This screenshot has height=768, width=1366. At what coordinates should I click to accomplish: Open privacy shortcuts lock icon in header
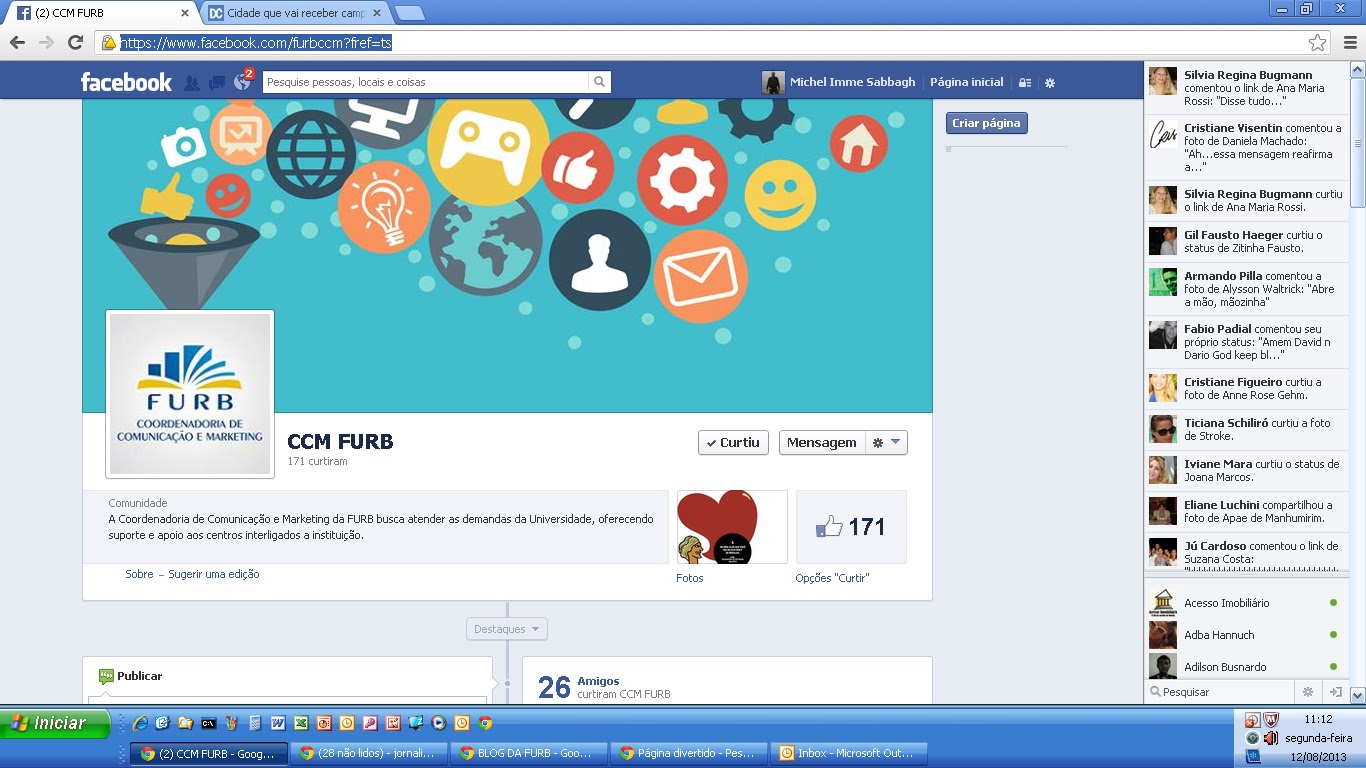pyautogui.click(x=1025, y=83)
